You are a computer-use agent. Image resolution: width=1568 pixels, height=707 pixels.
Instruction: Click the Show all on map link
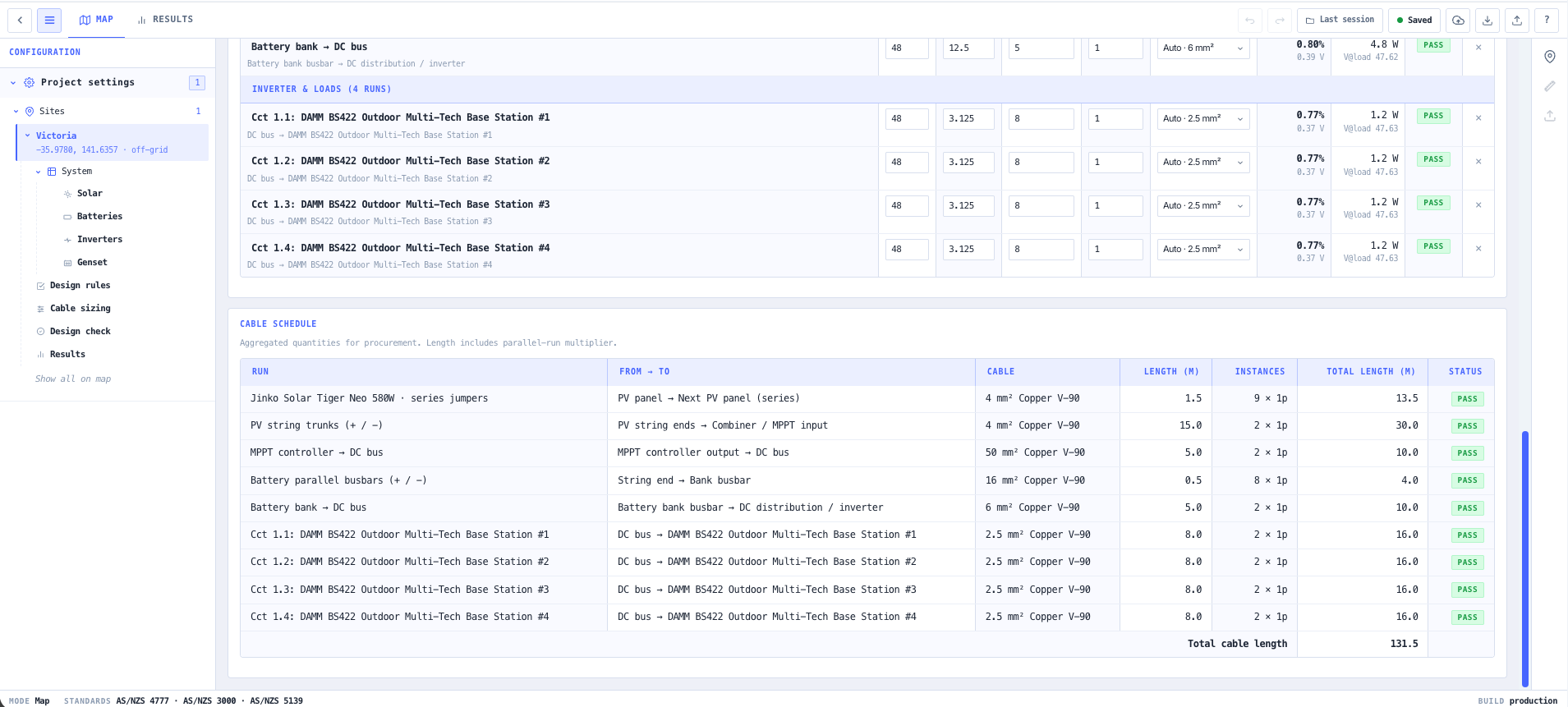(73, 379)
